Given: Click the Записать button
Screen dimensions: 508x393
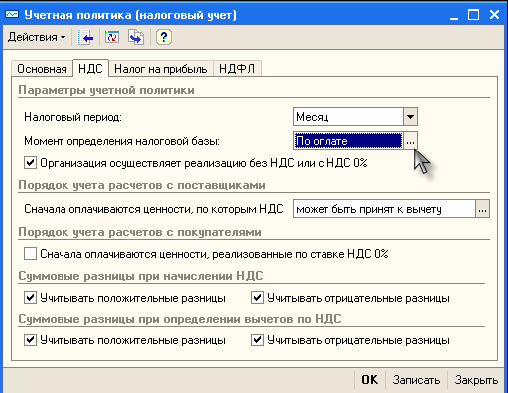Looking at the screenshot, I should [416, 380].
